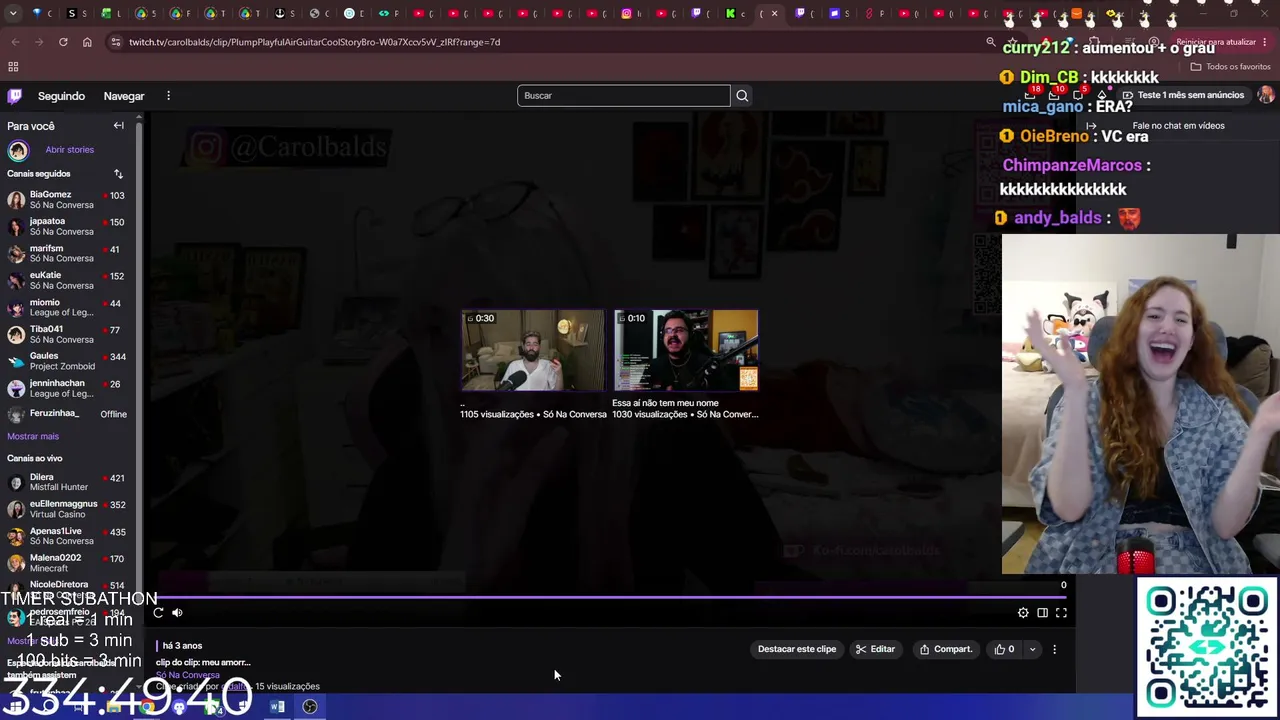Open the clip's three-dot options menu
This screenshot has width=1280, height=720.
click(x=1054, y=649)
